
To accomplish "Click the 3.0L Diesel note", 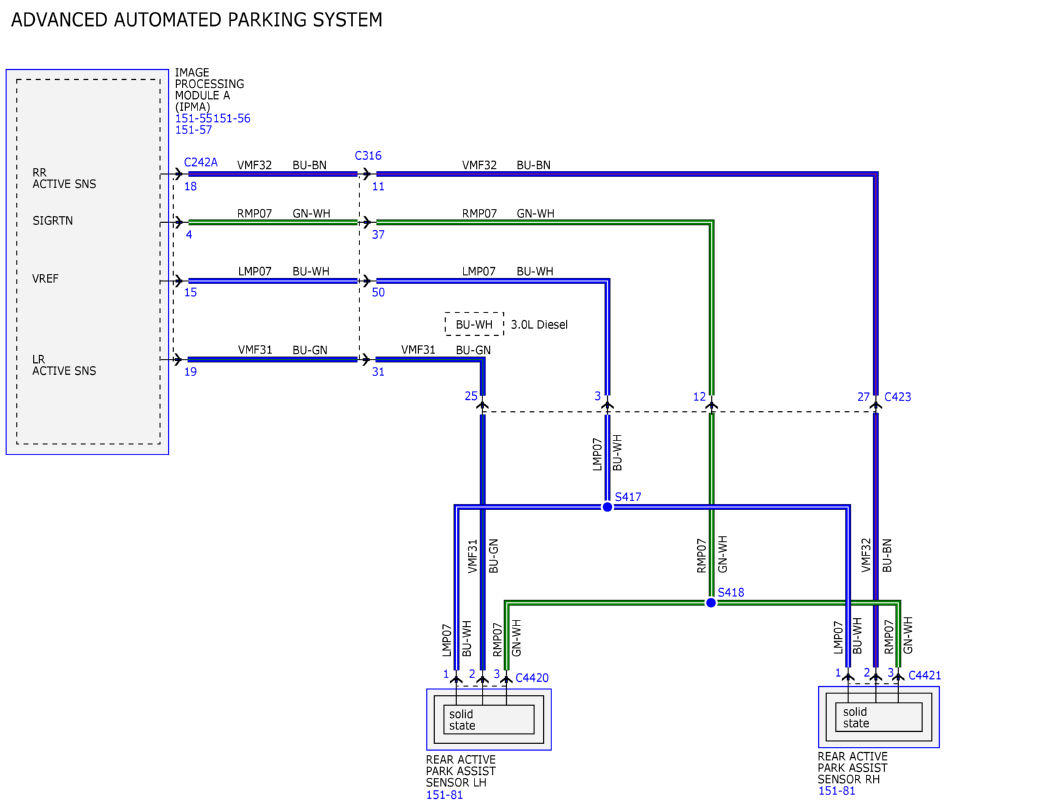I will click(x=539, y=325).
